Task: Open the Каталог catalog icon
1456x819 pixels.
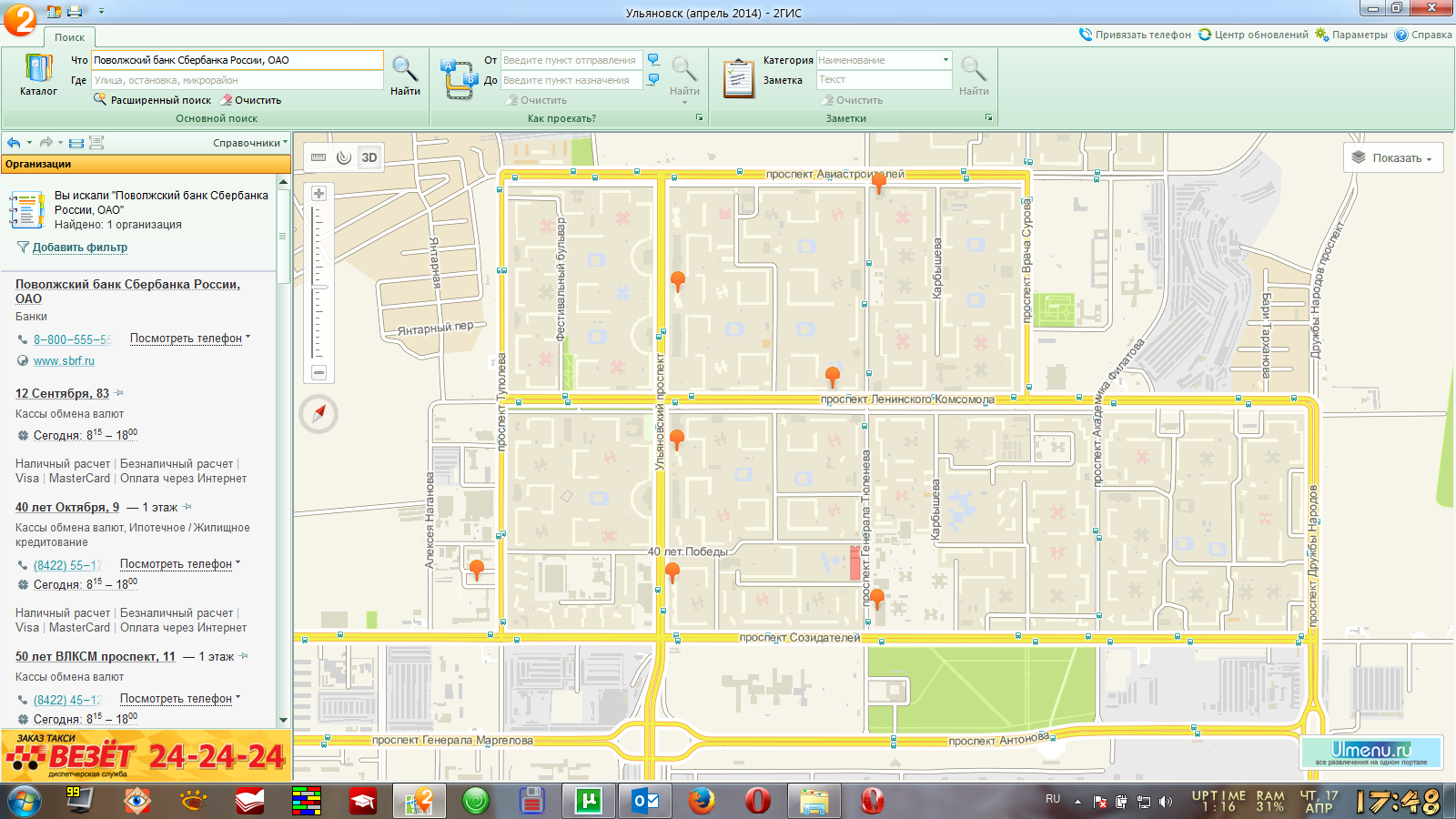Action: tap(38, 75)
